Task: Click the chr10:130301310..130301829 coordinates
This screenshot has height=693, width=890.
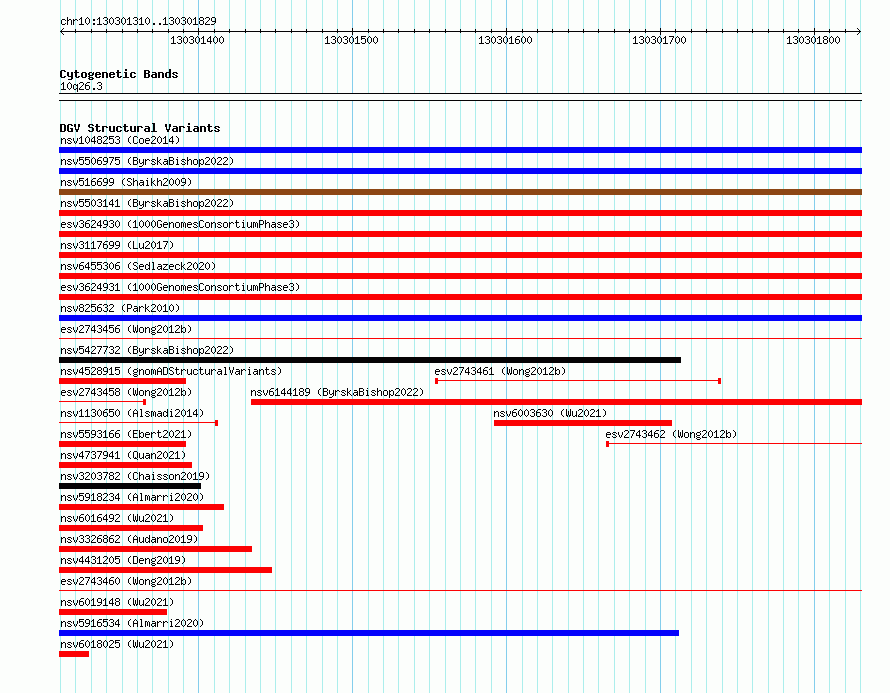Action: 138,22
